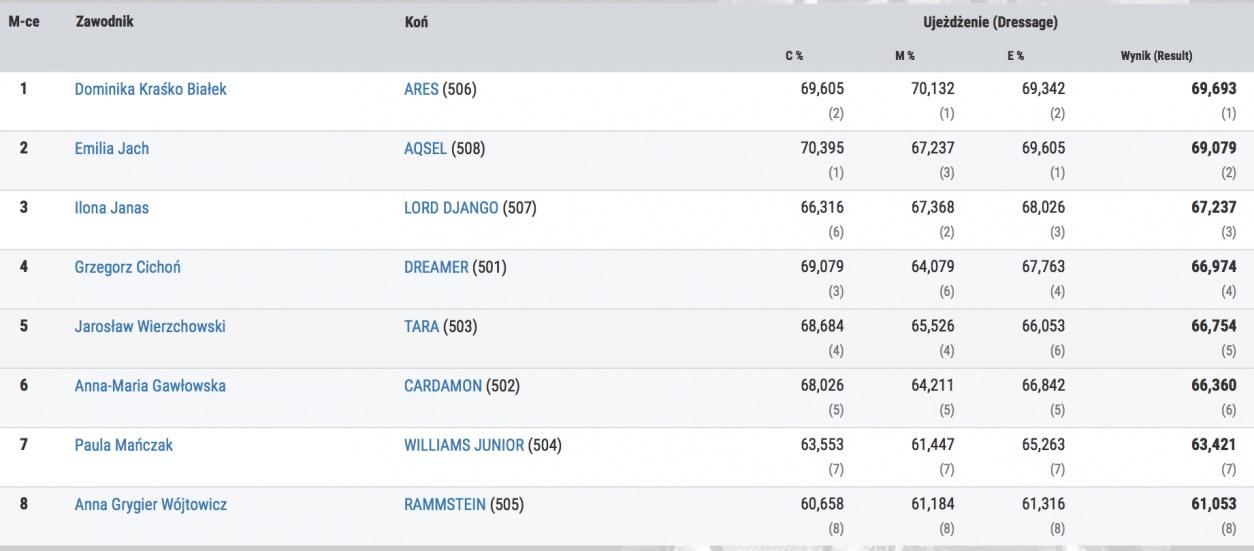The image size is (1254, 551).
Task: Click the Ilona Janas rider link
Action: (112, 208)
